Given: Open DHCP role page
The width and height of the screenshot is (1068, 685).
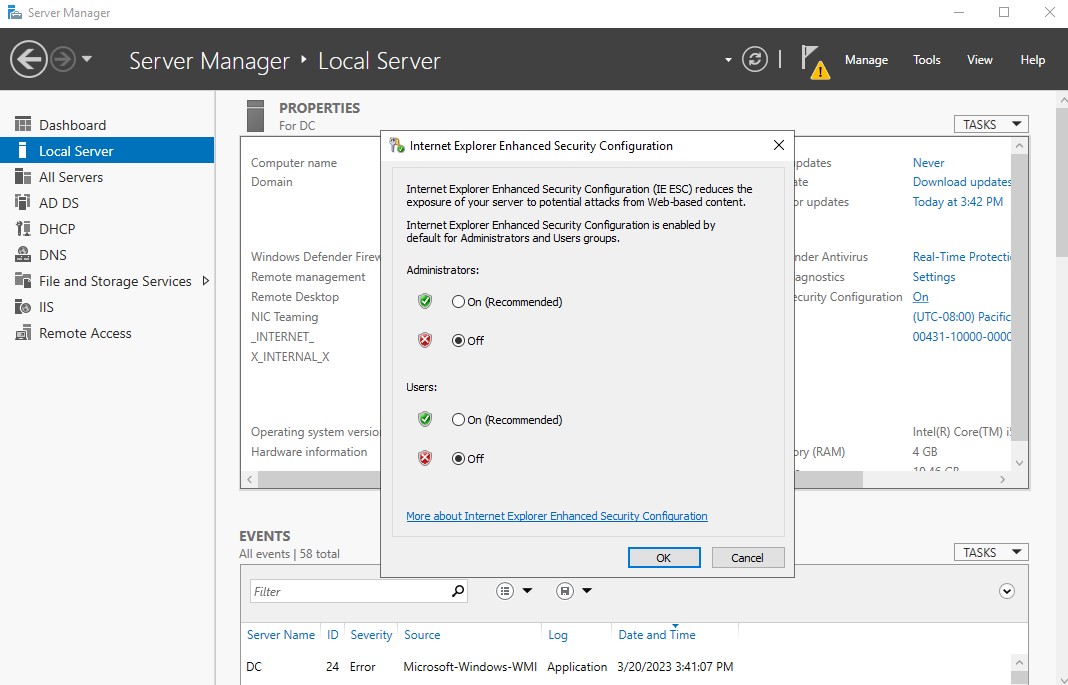Looking at the screenshot, I should [x=107, y=229].
